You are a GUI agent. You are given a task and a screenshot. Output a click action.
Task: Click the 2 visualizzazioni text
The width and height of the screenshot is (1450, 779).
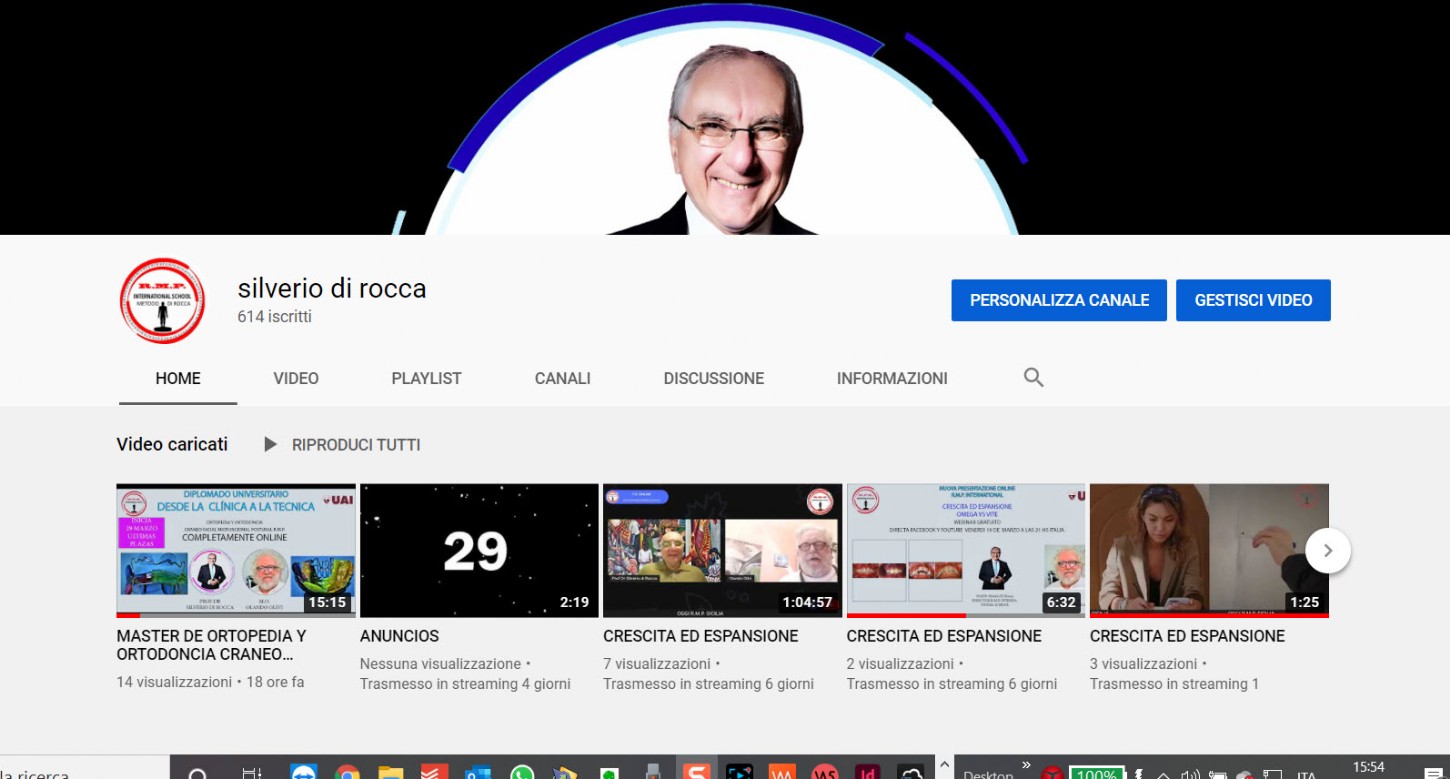[901, 664]
